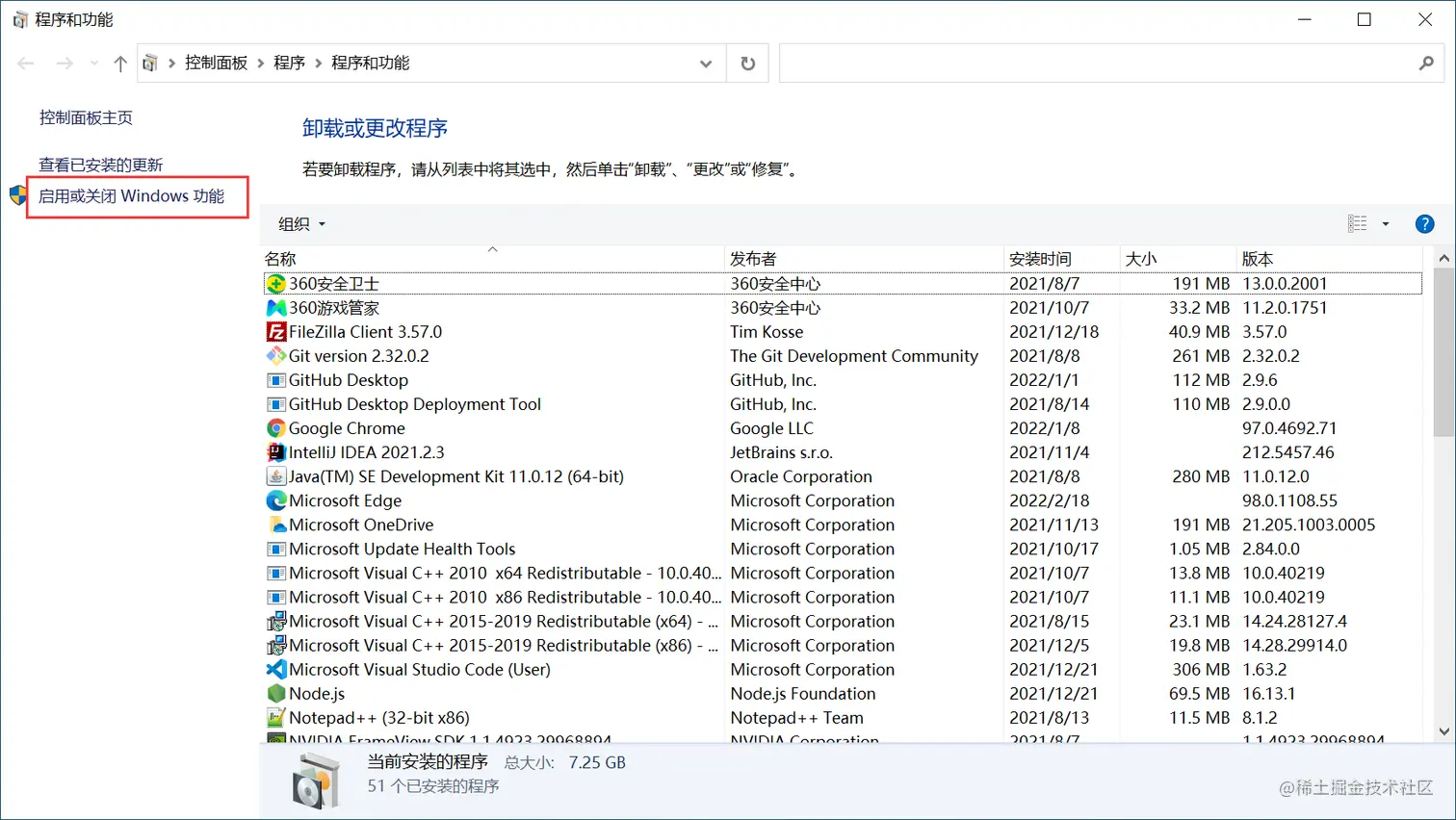This screenshot has height=820, width=1456.
Task: Click the Microsoft OneDrive program name
Action: pyautogui.click(x=361, y=525)
